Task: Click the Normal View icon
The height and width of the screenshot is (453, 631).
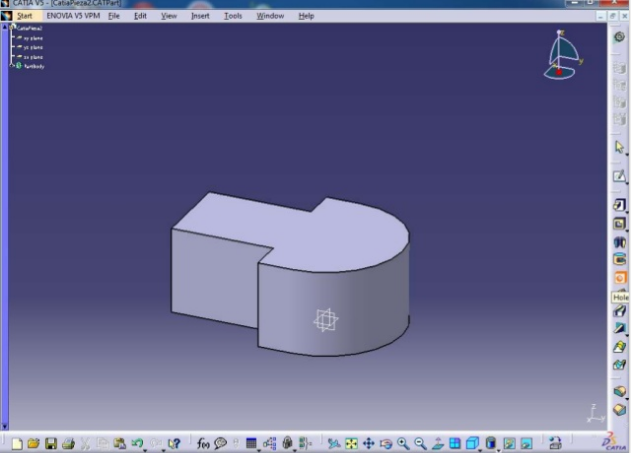Action: 438,443
